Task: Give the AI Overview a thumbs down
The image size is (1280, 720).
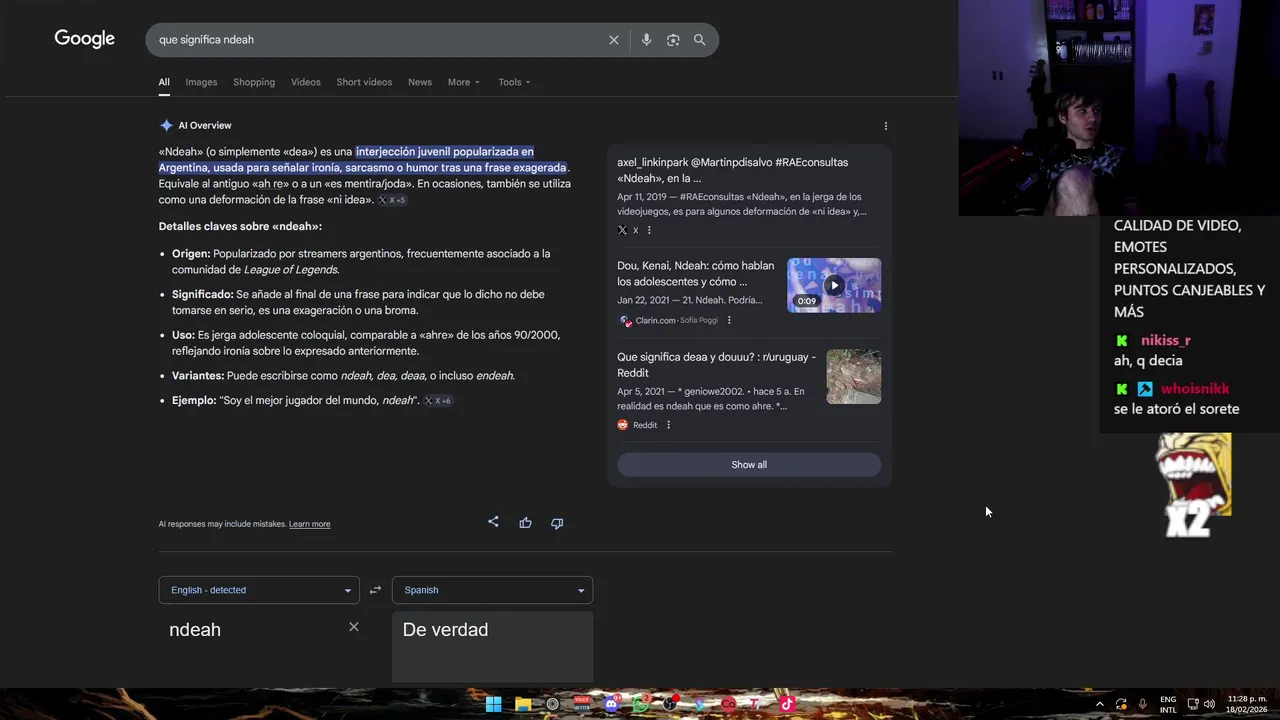Action: 557,523
